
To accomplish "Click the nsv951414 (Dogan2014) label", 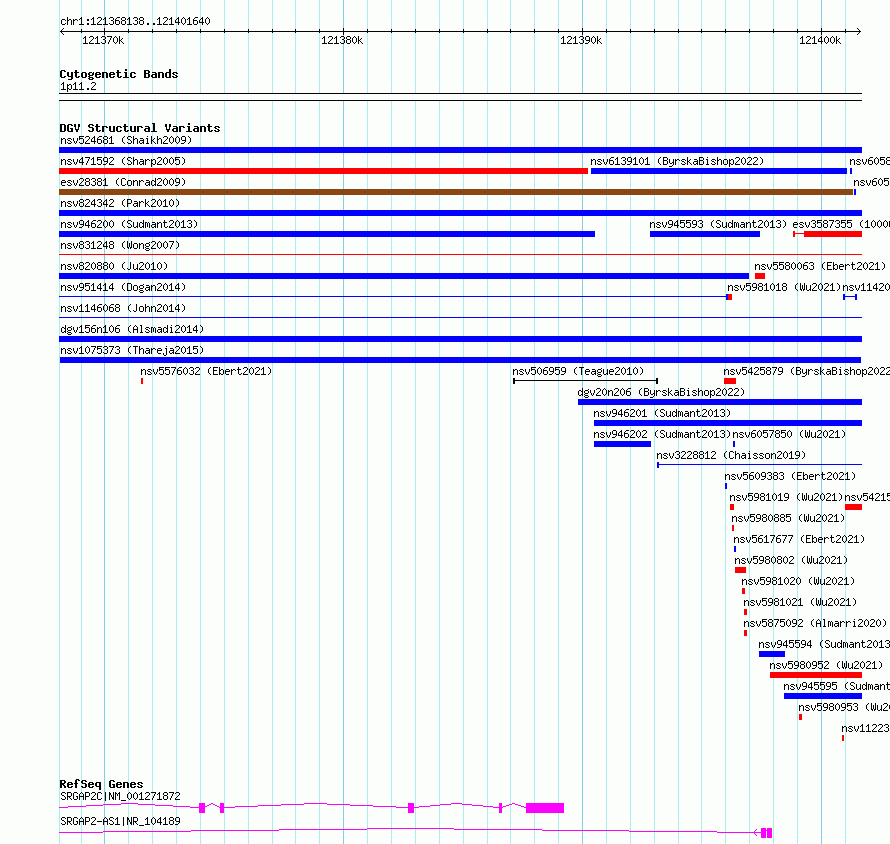I will pyautogui.click(x=123, y=287).
